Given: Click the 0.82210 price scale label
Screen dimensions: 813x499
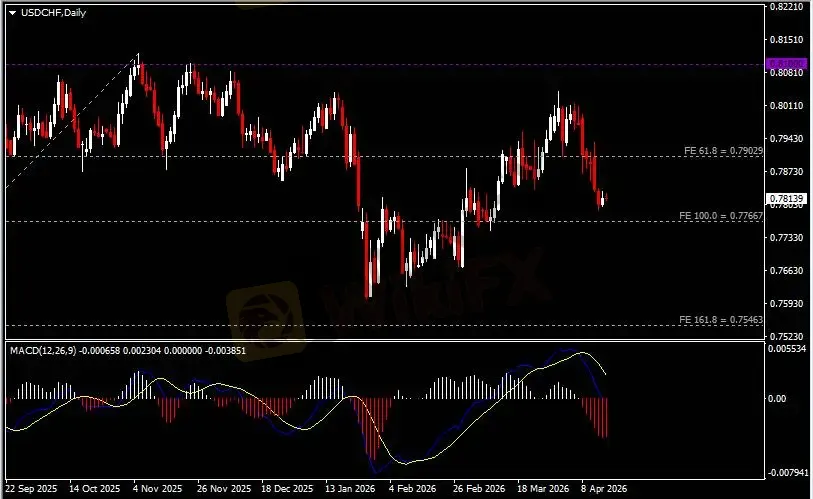Looking at the screenshot, I should click(x=786, y=6).
